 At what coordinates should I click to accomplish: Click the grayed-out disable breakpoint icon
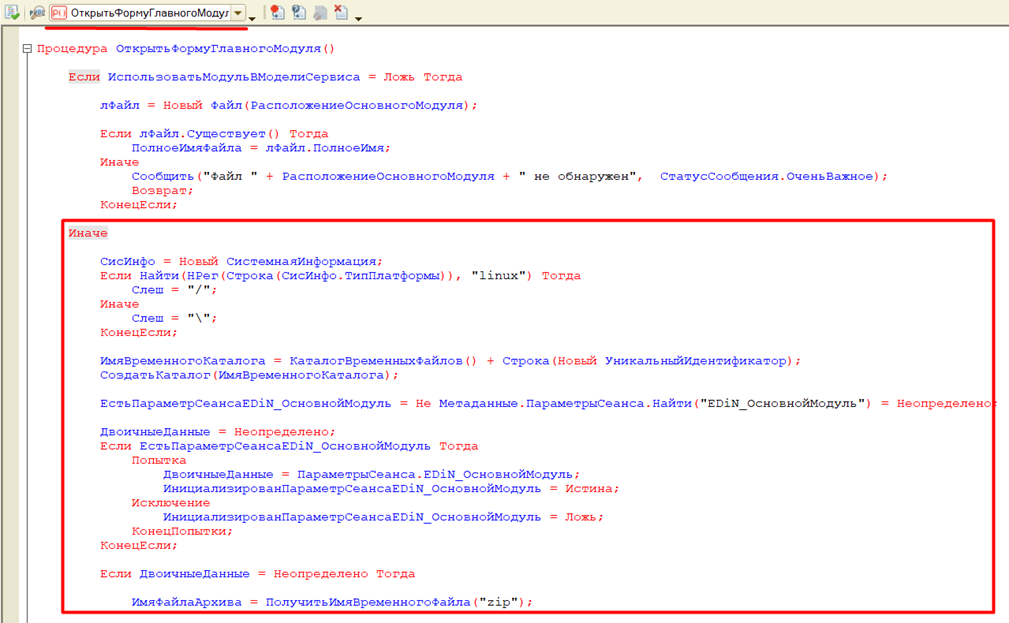click(x=320, y=13)
